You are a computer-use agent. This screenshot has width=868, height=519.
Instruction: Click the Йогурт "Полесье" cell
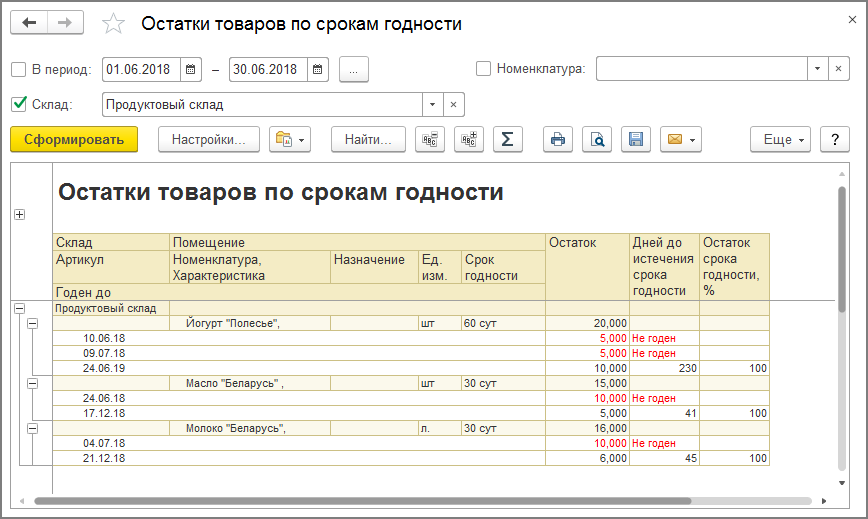[x=250, y=323]
